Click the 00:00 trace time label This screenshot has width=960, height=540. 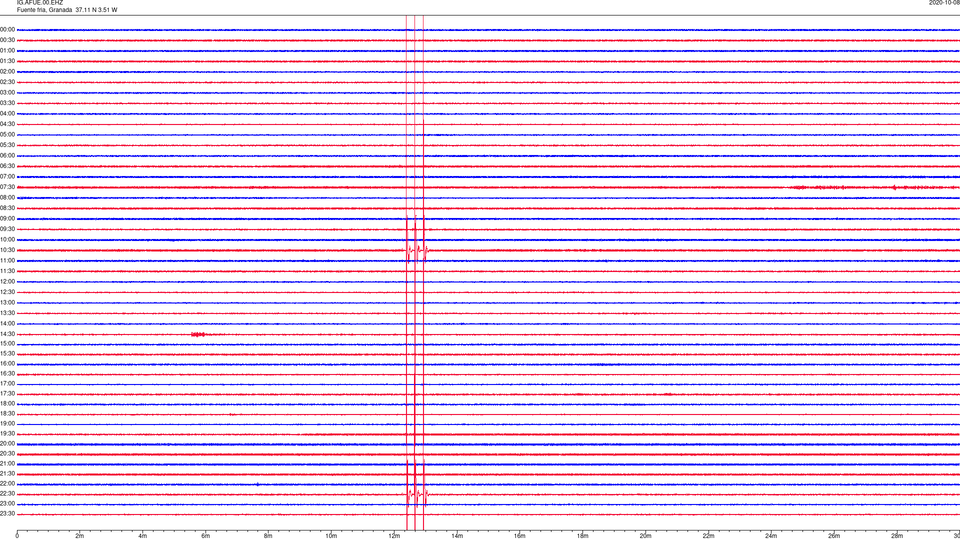pos(7,30)
